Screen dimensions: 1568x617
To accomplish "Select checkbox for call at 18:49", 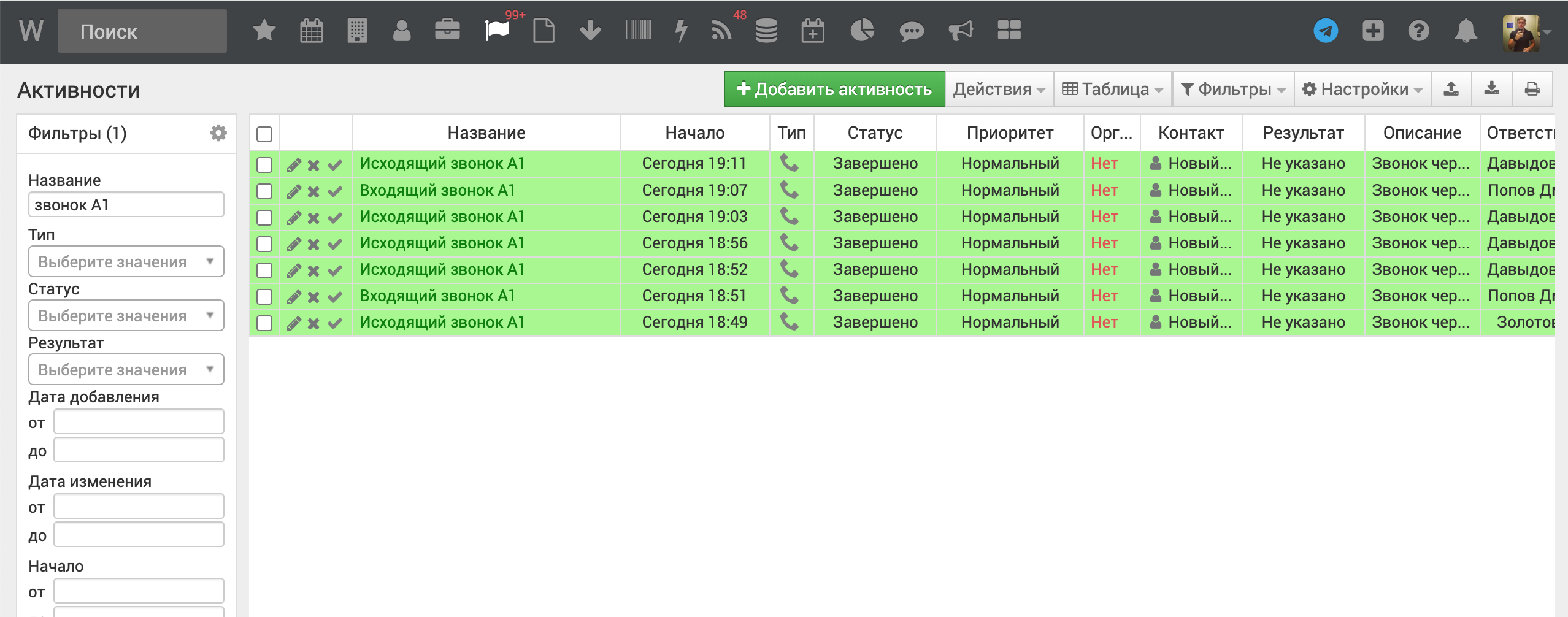I will pyautogui.click(x=264, y=323).
